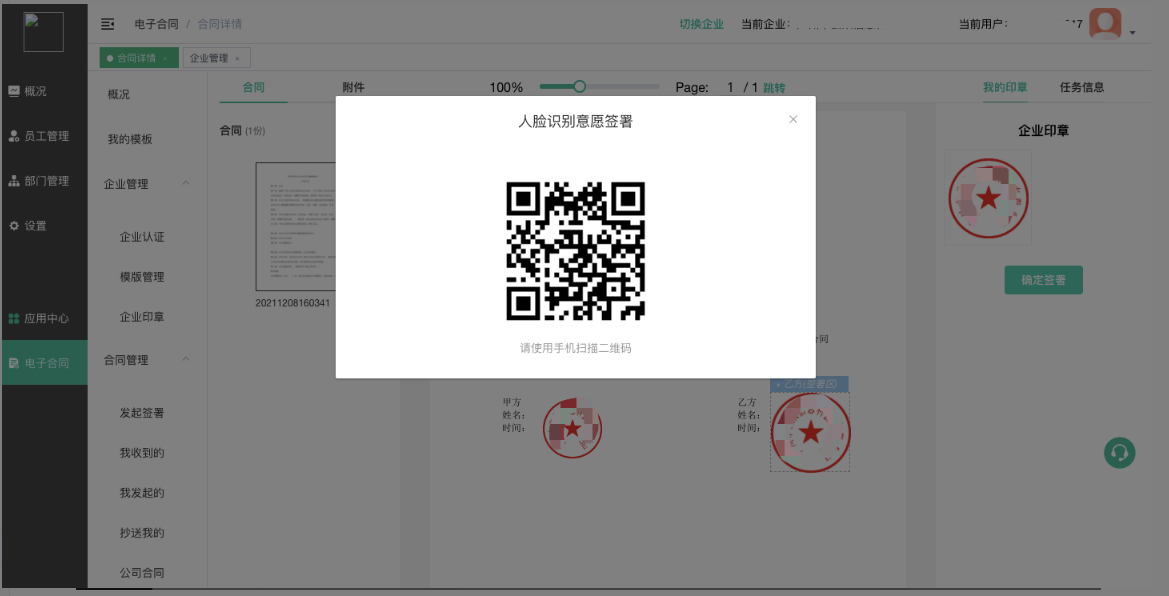Click the 确定签署 button
The height and width of the screenshot is (596, 1169).
[x=1043, y=281]
